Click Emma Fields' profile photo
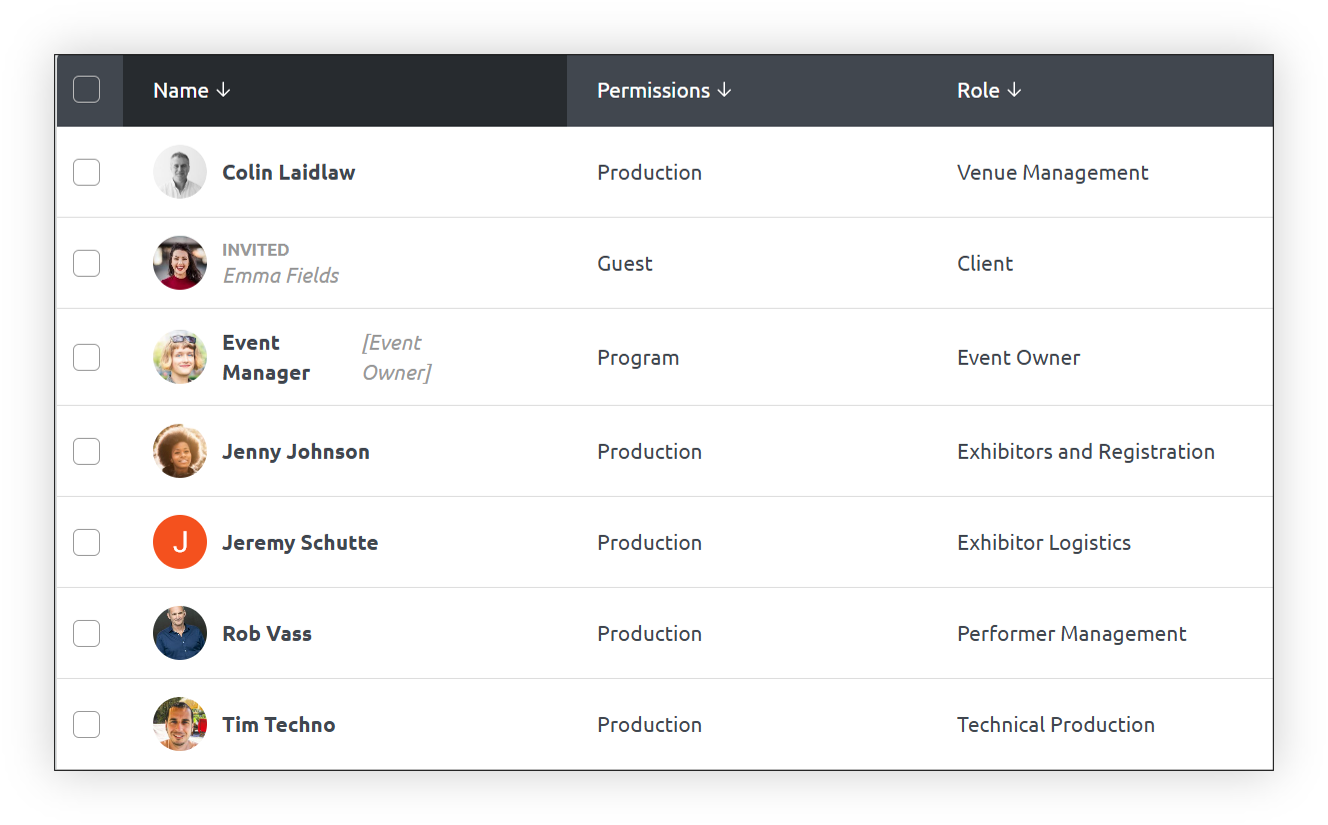1328x825 pixels. (x=180, y=263)
